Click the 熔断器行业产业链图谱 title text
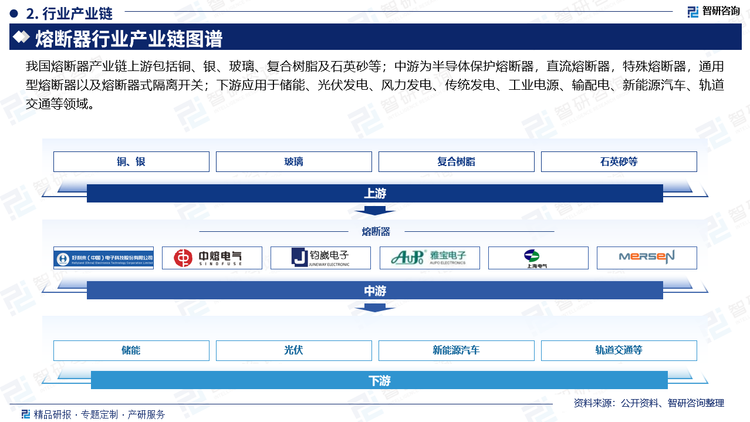Viewport: 750px width, 422px height. click(x=129, y=38)
